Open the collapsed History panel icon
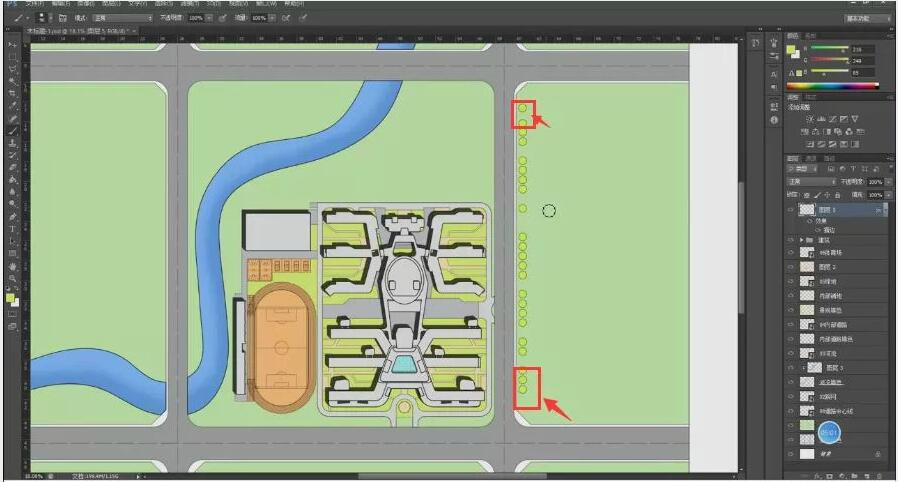This screenshot has width=898, height=482. pyautogui.click(x=755, y=44)
